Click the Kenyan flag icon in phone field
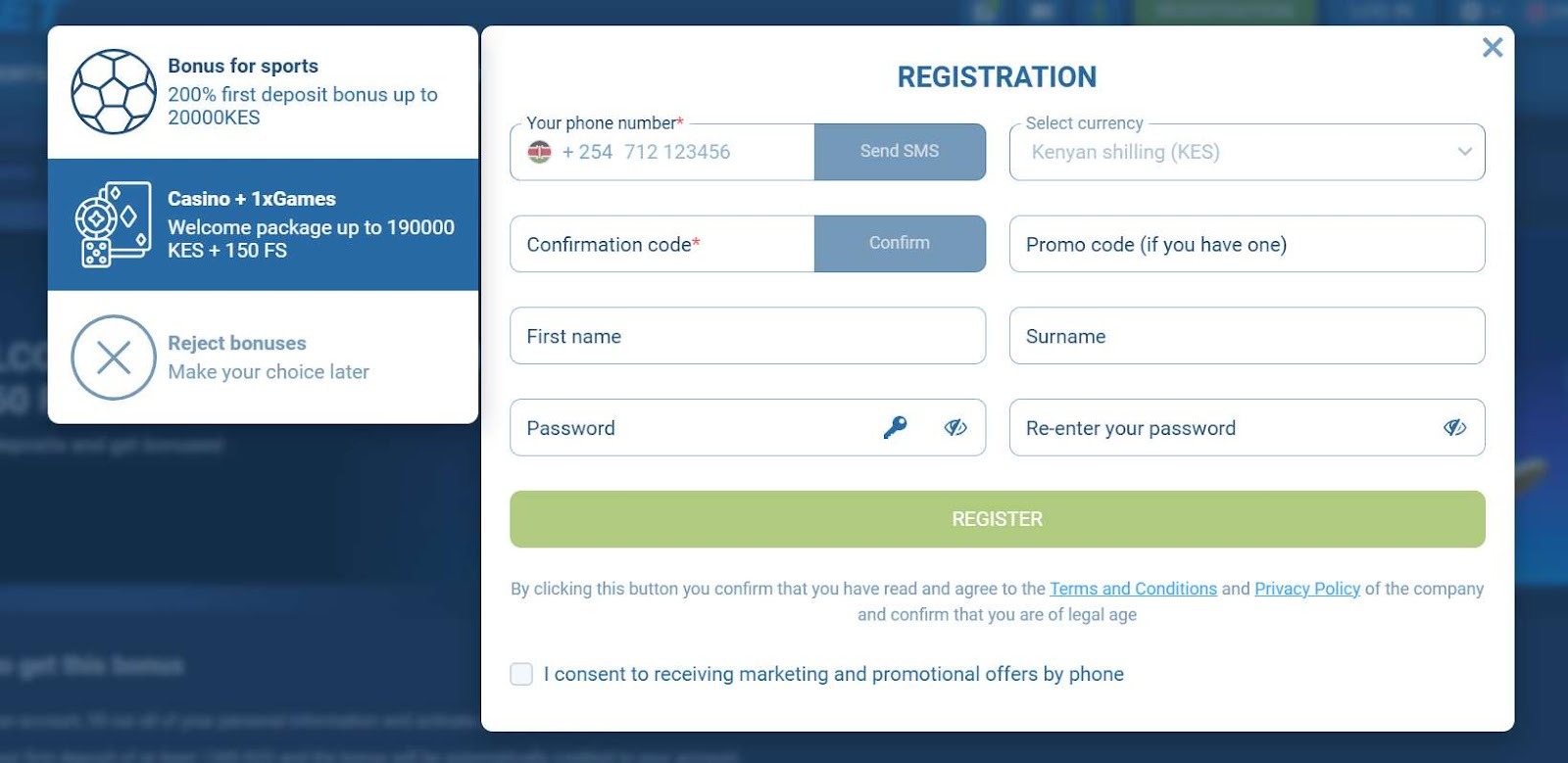This screenshot has height=763, width=1568. tap(537, 152)
